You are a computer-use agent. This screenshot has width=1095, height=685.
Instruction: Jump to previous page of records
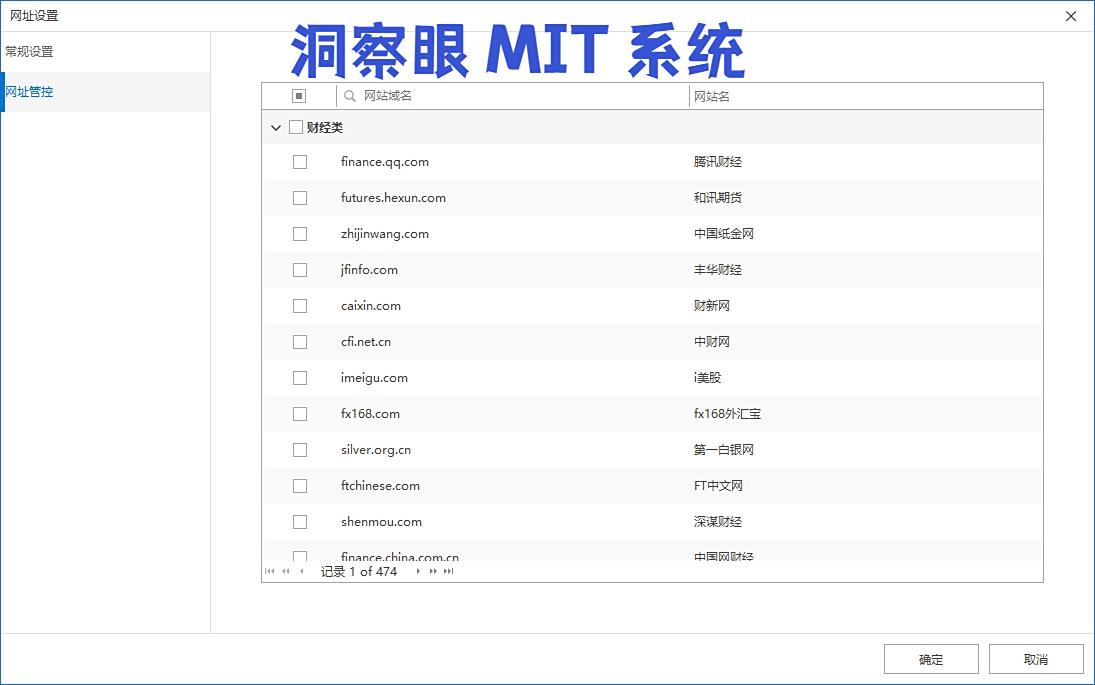click(x=286, y=571)
